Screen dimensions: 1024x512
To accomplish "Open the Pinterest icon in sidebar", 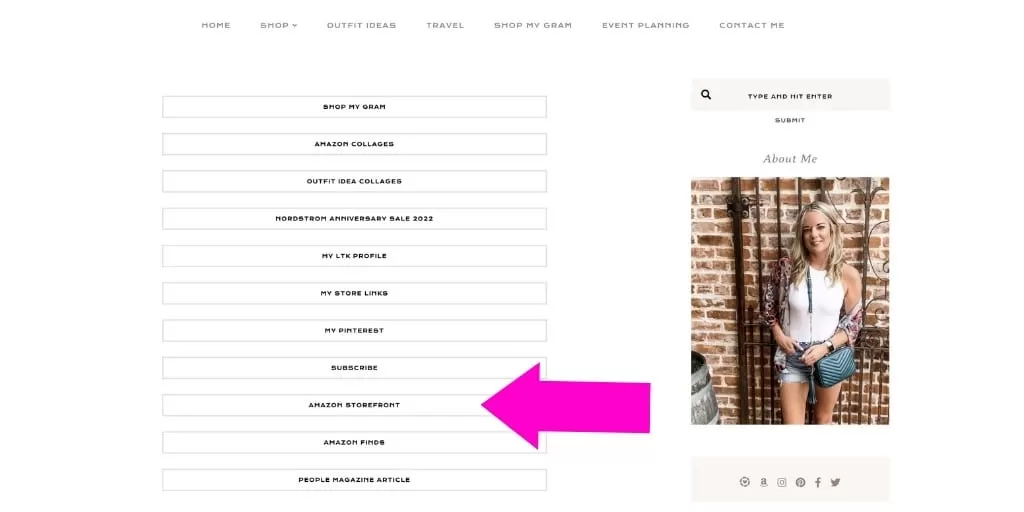I will 800,482.
